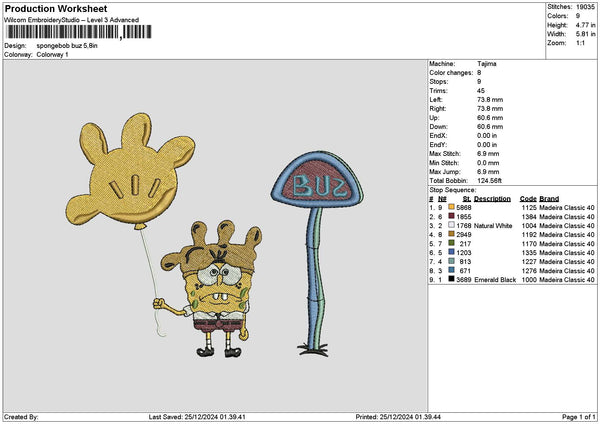Click 'Wilcom EmbroideryStudio – Level 3 Advanced' text
600x424 pixels.
coord(72,20)
